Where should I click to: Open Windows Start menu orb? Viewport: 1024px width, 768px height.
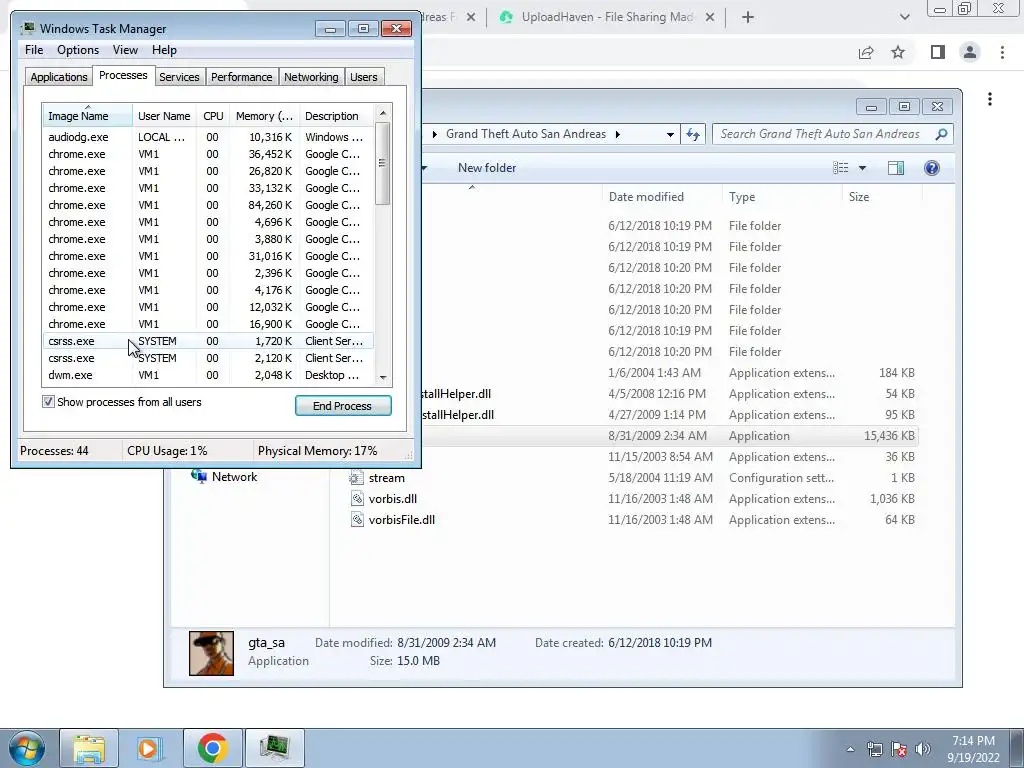tap(27, 748)
